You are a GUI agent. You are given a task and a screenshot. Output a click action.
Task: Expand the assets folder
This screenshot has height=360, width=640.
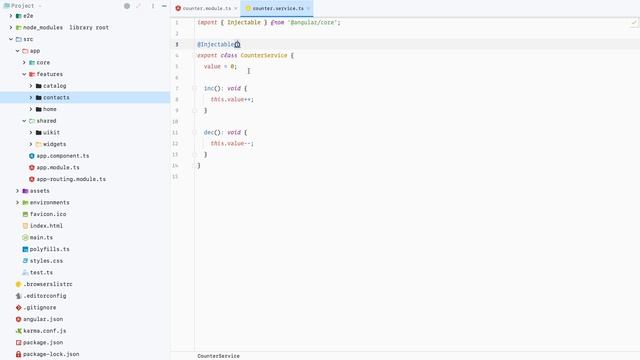[18, 191]
